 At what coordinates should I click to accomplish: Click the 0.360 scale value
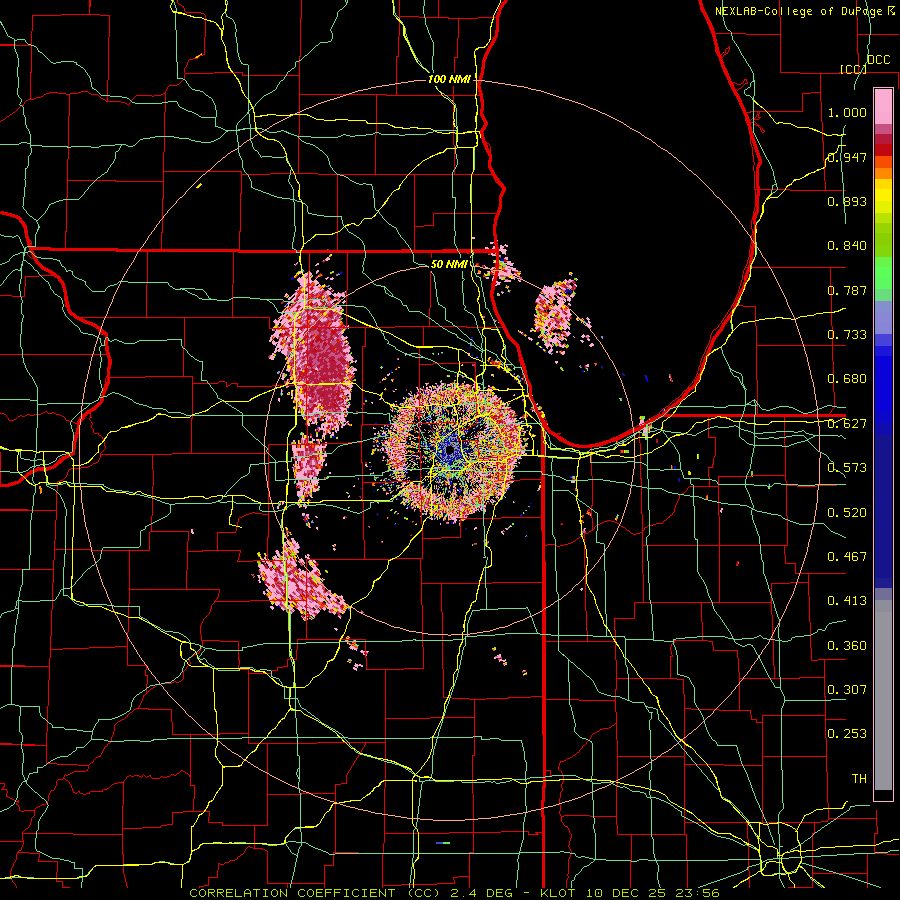[847, 646]
